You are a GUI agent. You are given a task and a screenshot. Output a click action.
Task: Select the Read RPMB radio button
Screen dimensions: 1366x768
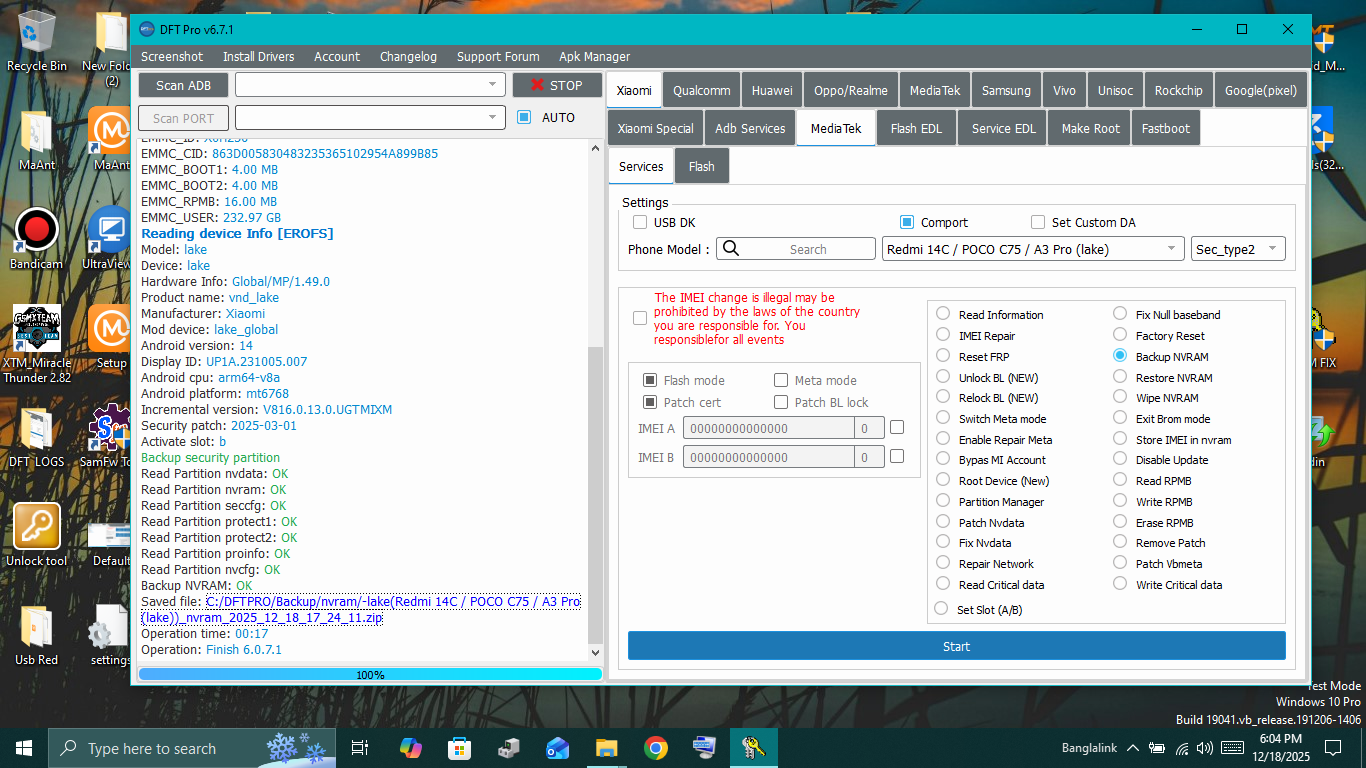(1120, 480)
